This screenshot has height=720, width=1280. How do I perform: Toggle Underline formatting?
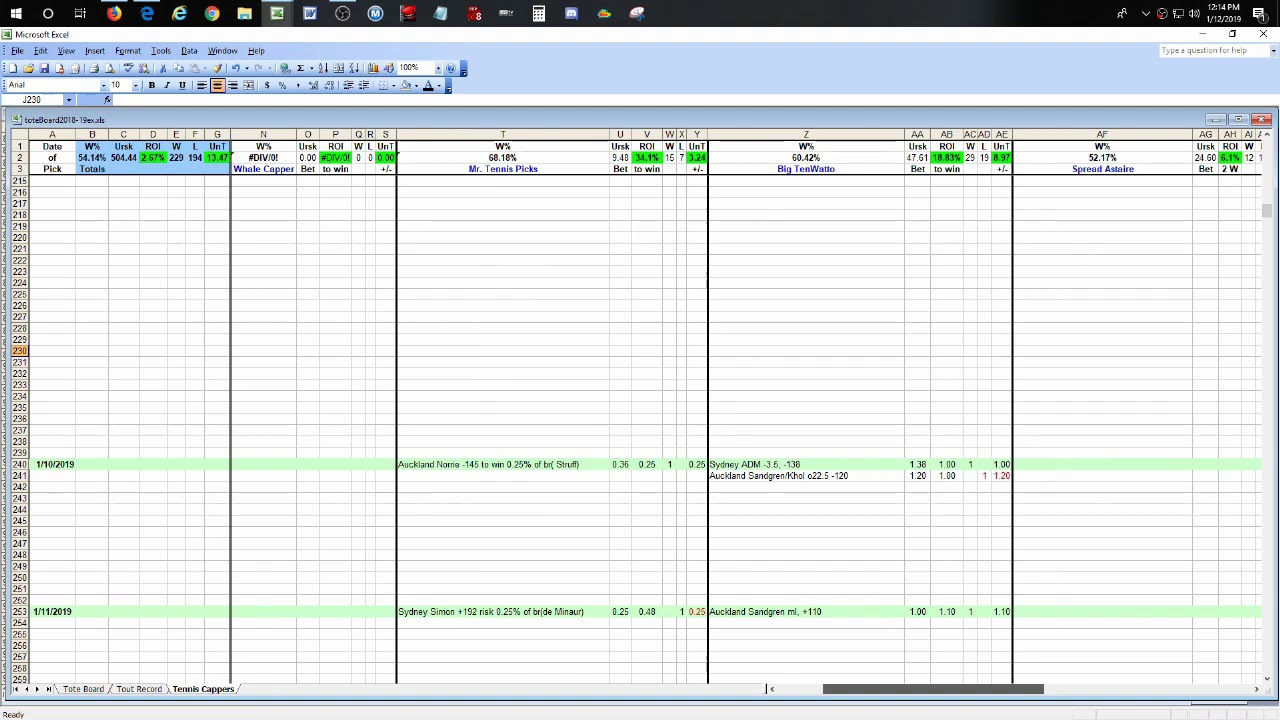(182, 86)
